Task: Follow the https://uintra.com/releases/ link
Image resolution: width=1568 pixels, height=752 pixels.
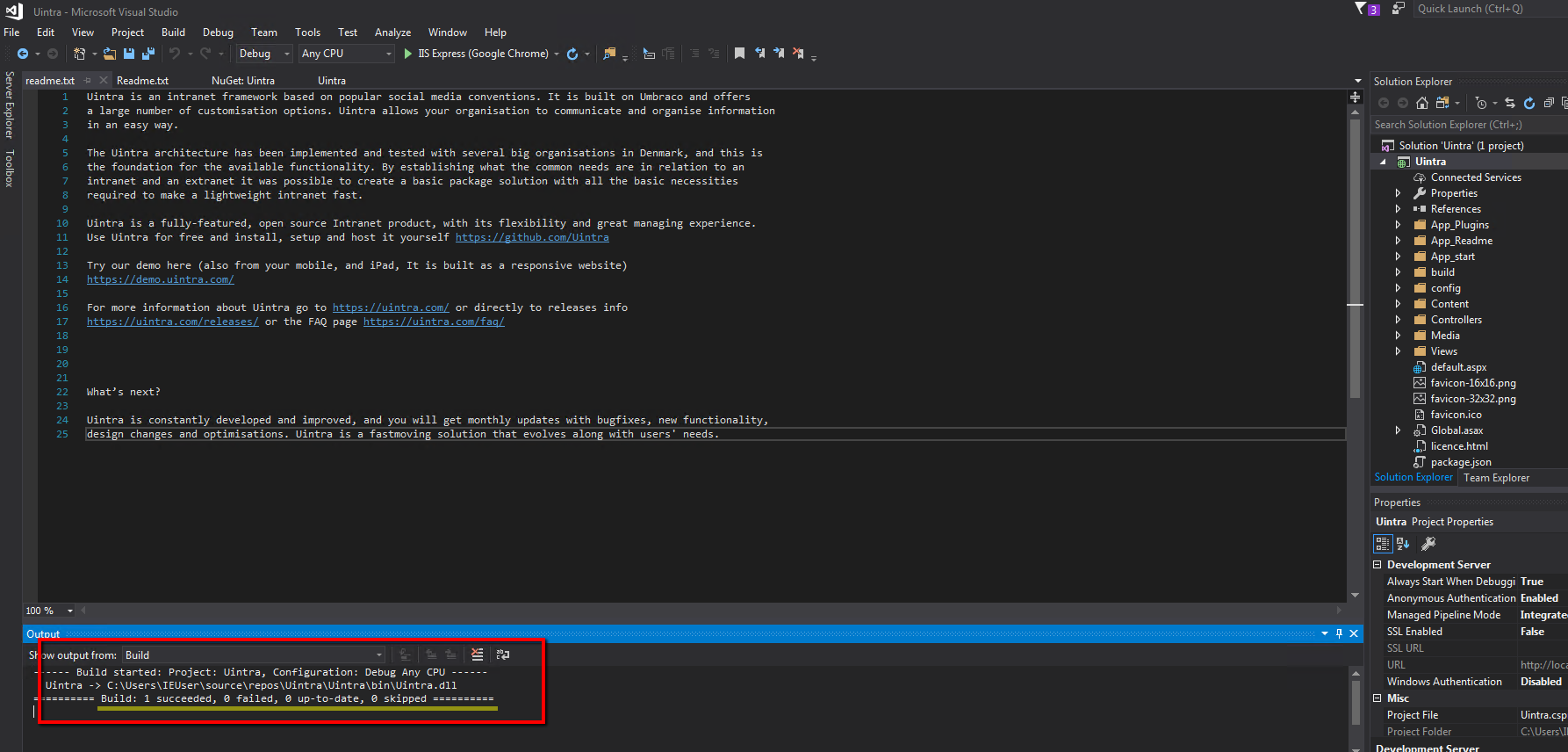Action: (x=173, y=322)
